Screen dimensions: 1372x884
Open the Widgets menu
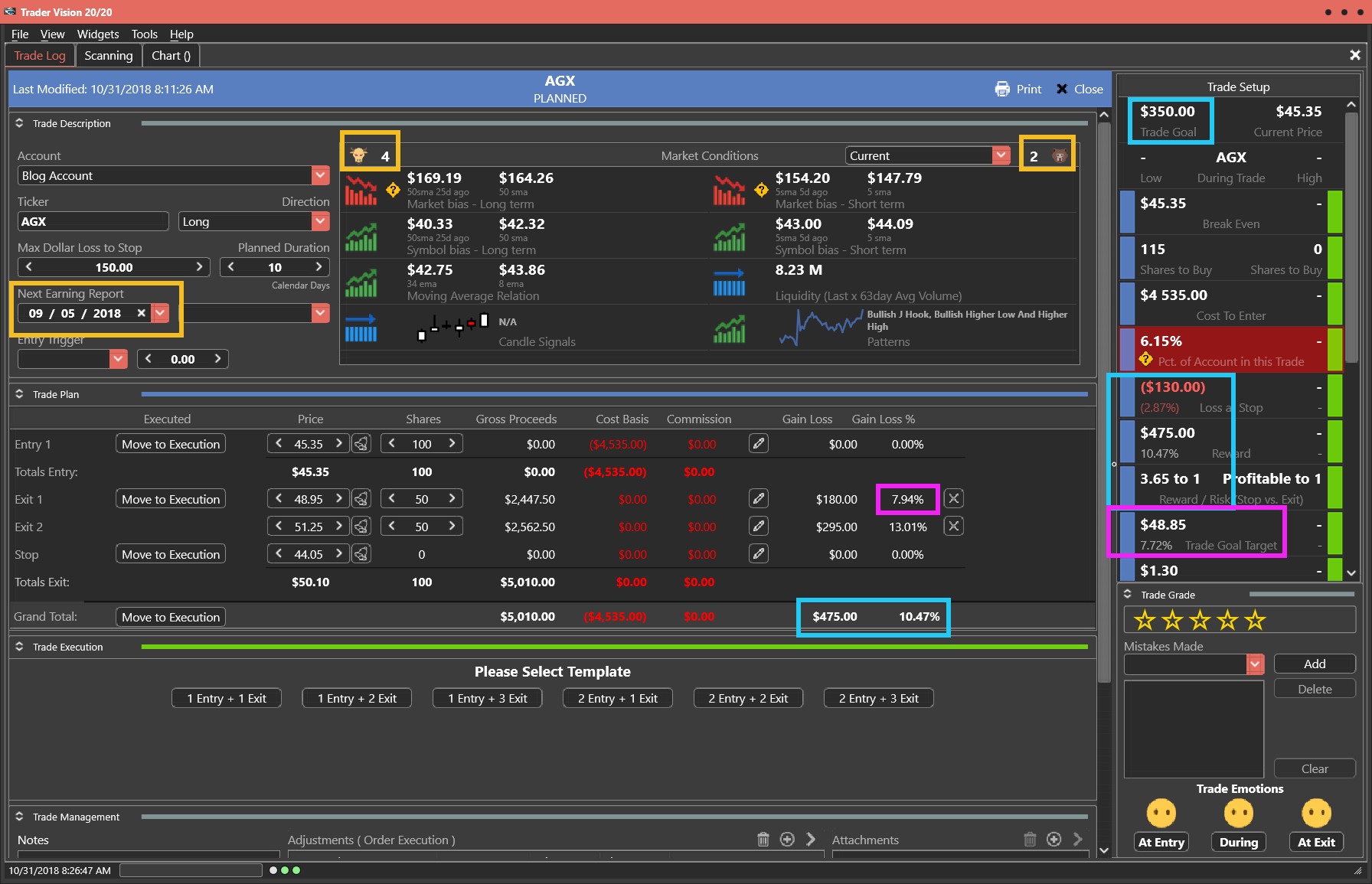pyautogui.click(x=98, y=34)
